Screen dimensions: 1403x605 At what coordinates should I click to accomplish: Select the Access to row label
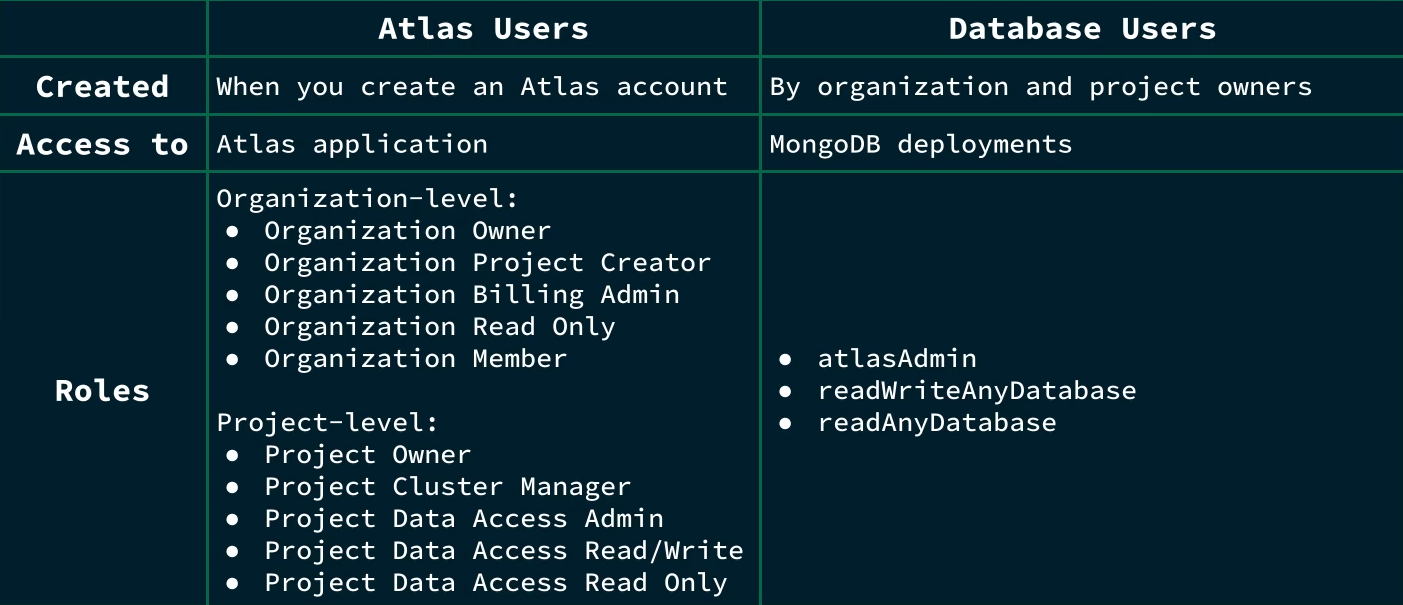(x=102, y=144)
